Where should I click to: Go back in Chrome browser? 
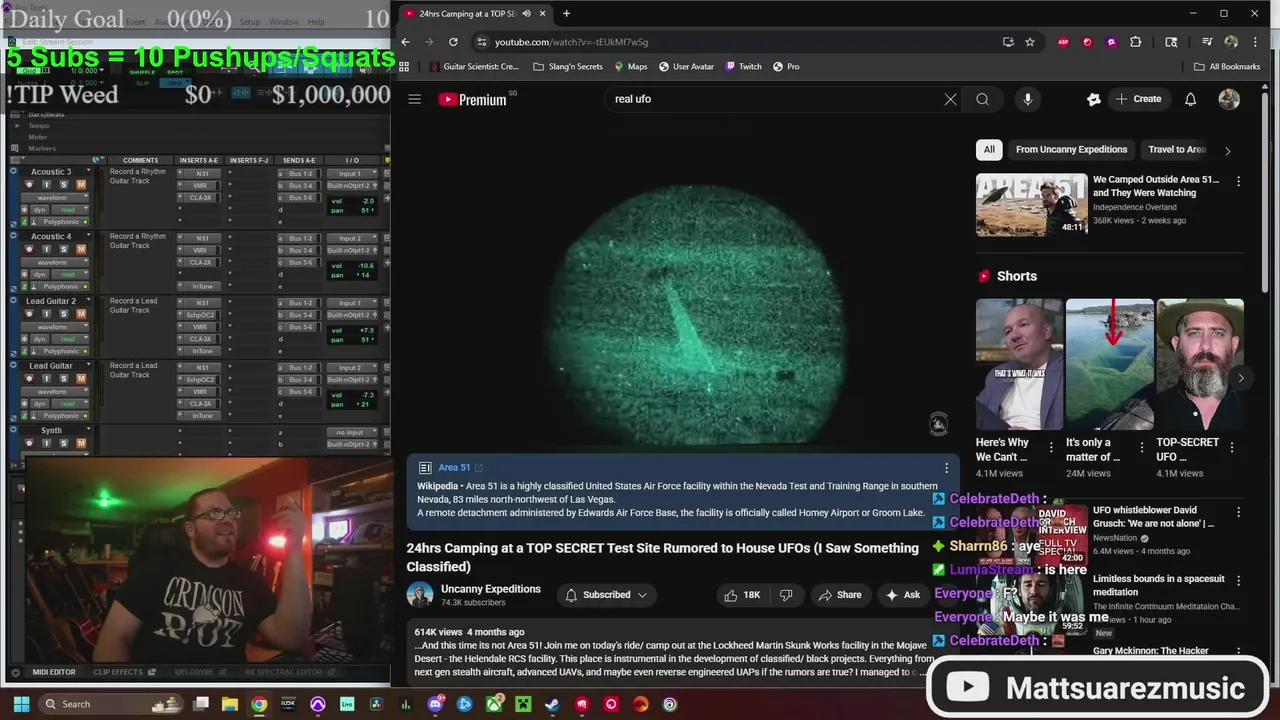click(x=405, y=42)
